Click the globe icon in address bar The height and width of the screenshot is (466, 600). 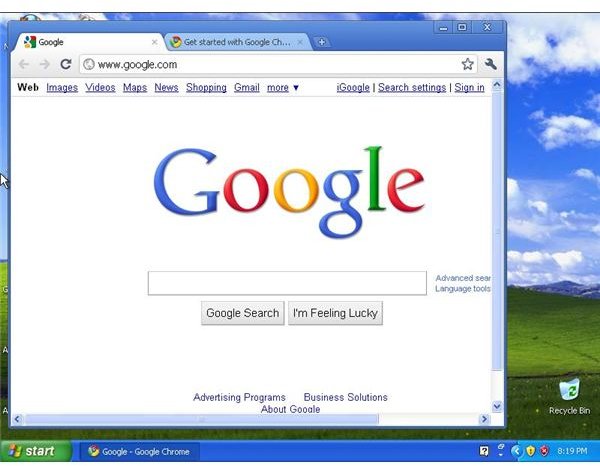(x=89, y=64)
